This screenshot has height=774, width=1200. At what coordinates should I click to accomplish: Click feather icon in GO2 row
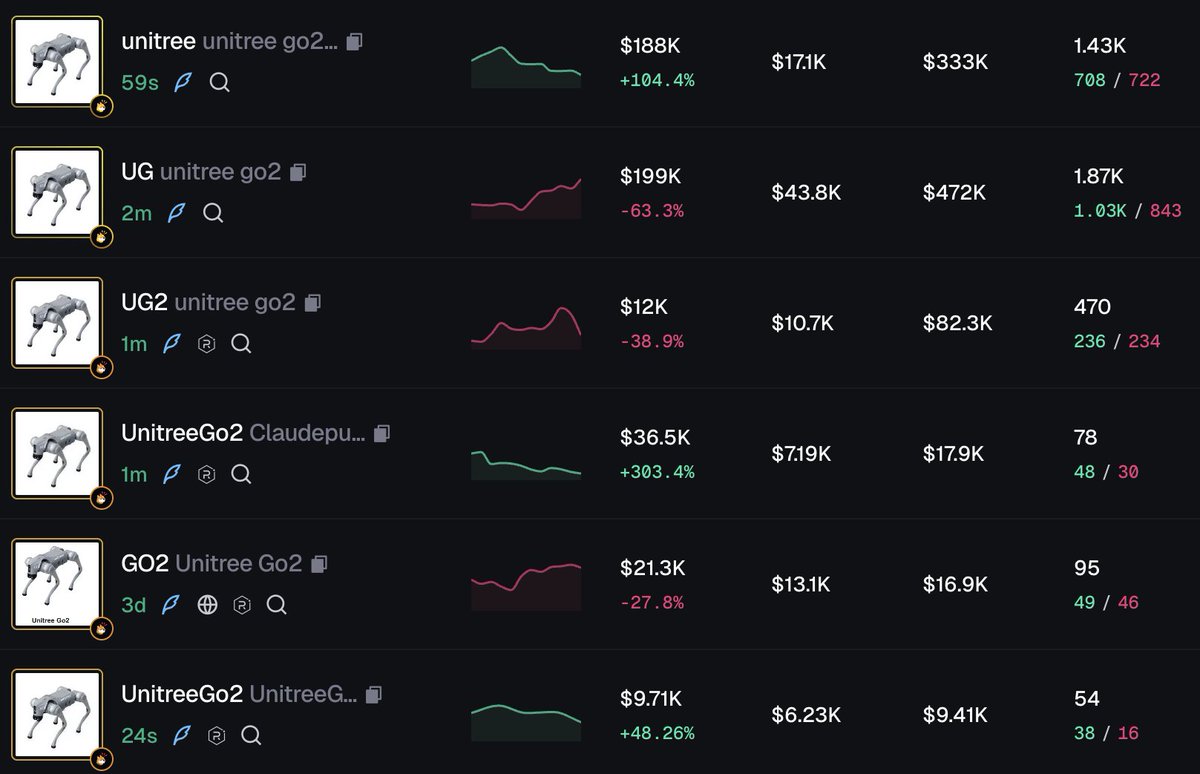[x=172, y=605]
